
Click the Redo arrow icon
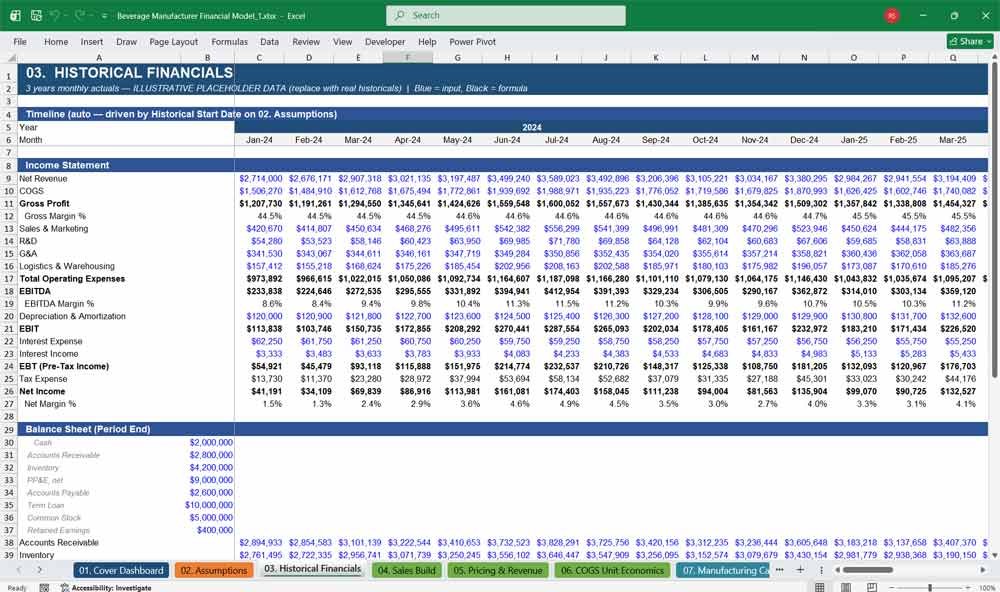tap(80, 15)
